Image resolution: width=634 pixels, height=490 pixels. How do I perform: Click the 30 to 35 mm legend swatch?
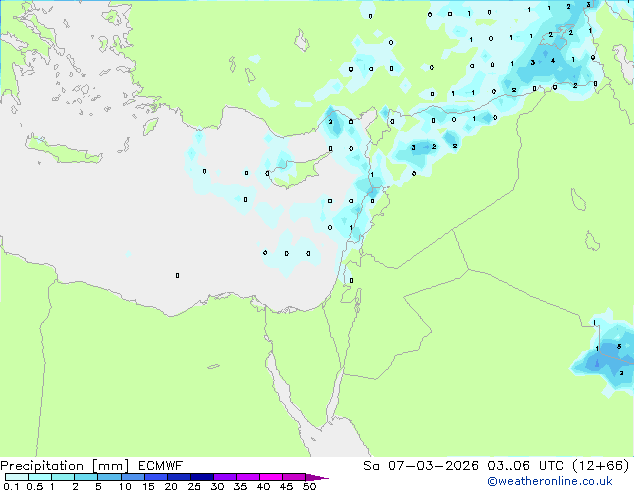(x=225, y=477)
